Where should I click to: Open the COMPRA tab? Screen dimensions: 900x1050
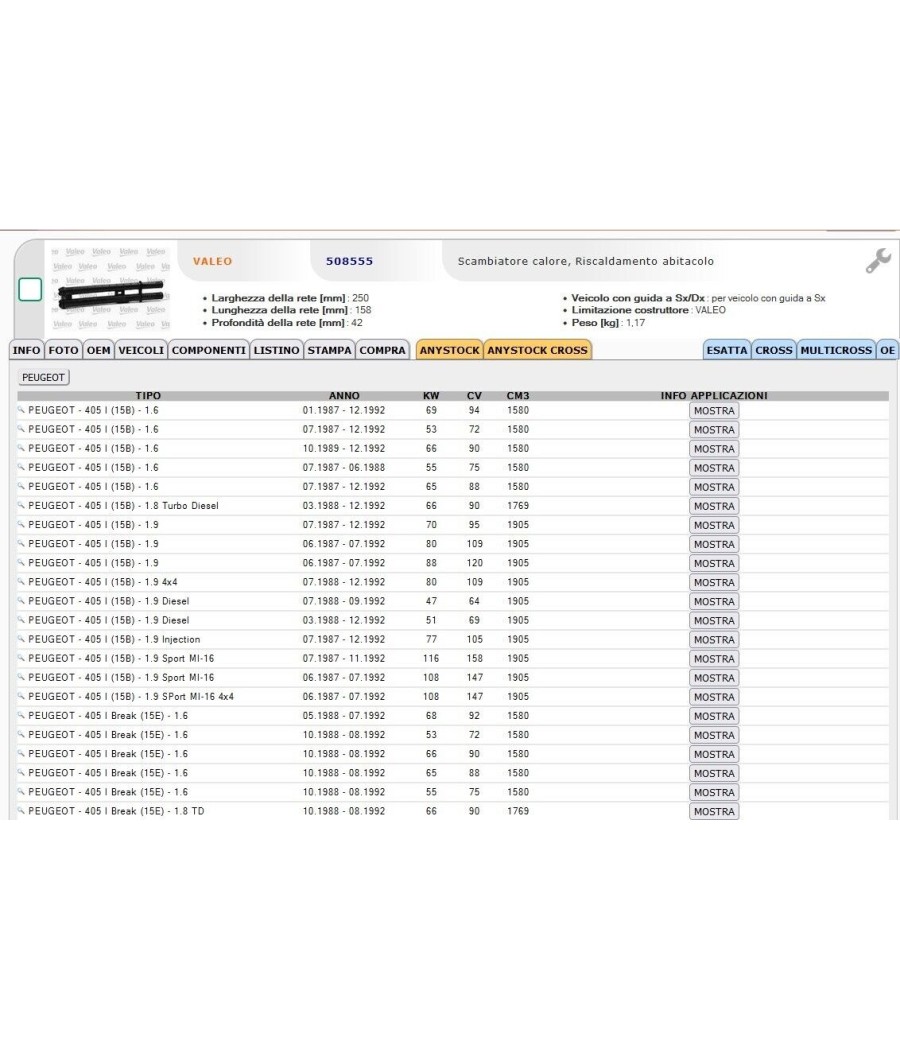click(x=382, y=350)
